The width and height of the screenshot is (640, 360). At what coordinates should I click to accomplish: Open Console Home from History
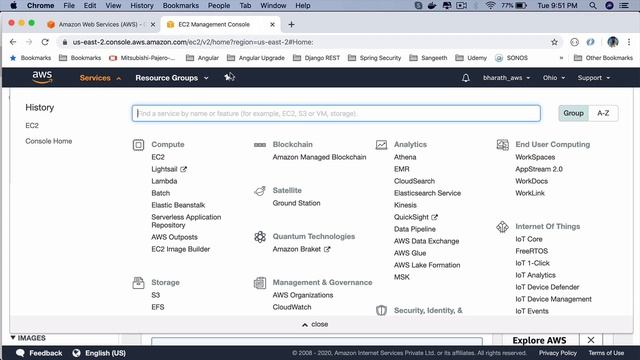coord(49,141)
